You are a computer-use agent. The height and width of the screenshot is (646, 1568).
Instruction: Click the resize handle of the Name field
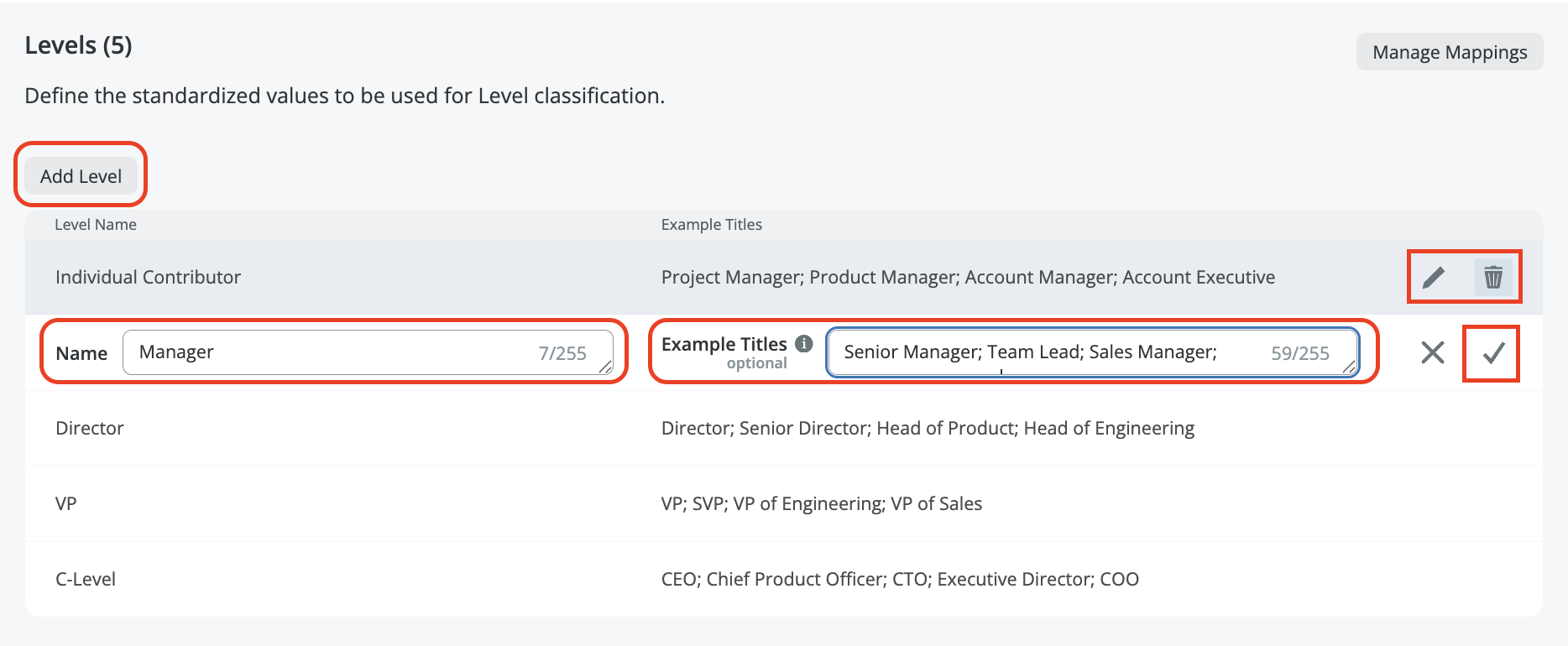pos(605,367)
